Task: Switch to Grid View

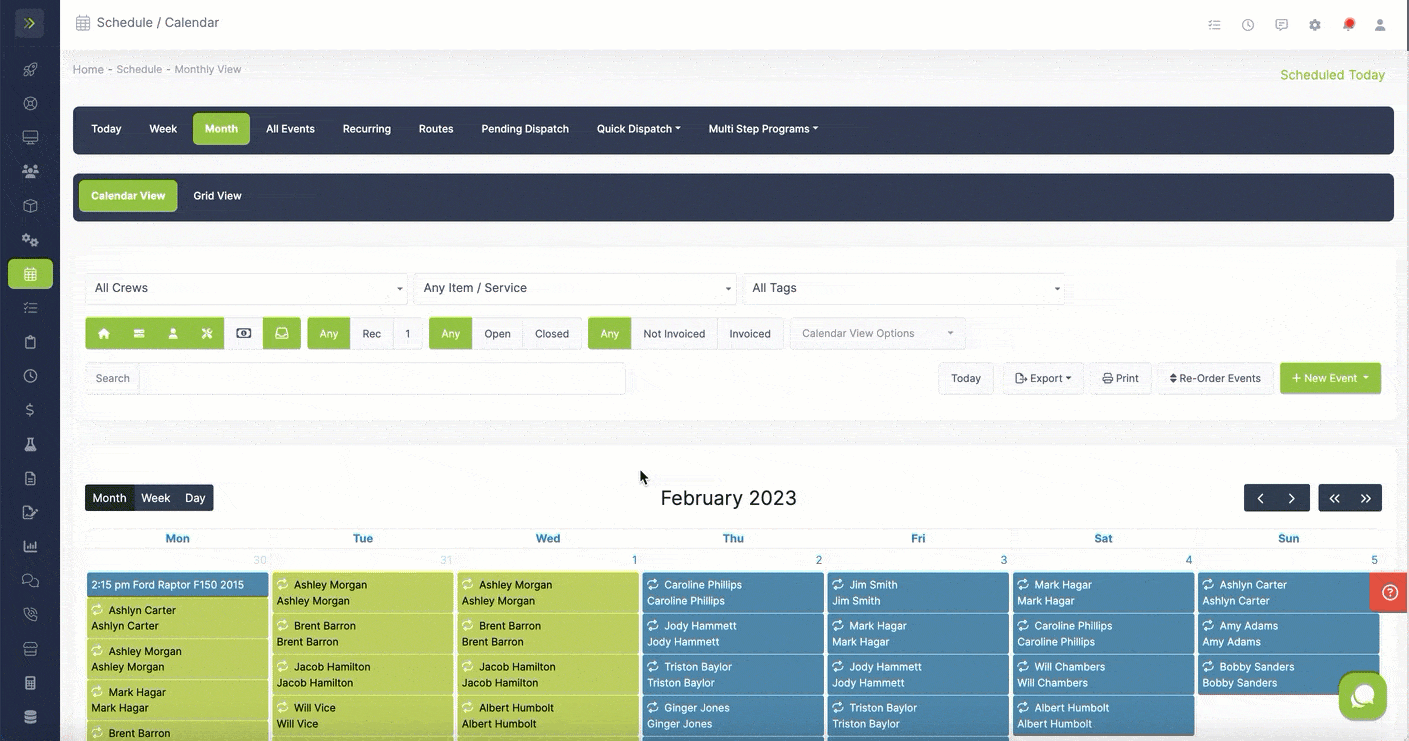Action: click(x=217, y=196)
